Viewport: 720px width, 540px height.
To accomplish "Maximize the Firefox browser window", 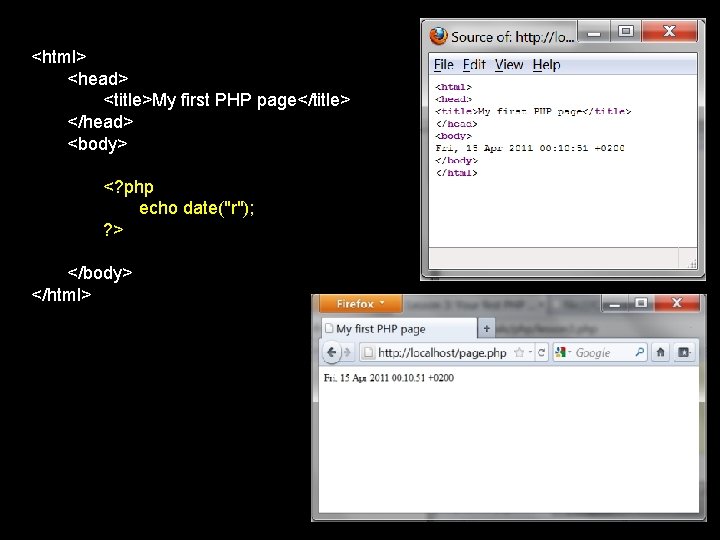I will (641, 304).
